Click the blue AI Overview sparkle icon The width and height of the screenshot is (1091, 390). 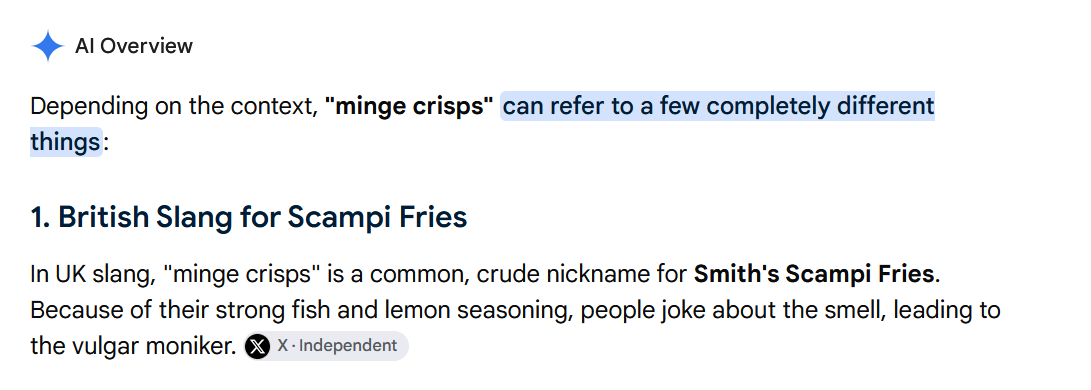47,47
